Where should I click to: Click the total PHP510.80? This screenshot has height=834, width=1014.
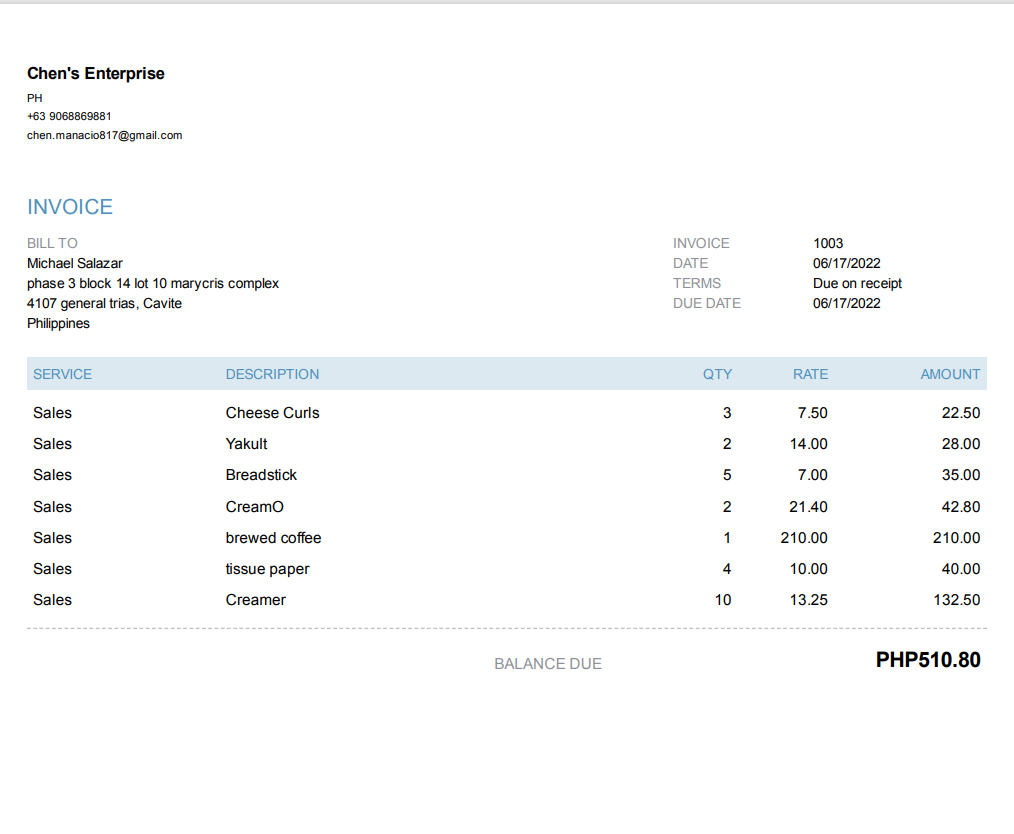tap(928, 660)
